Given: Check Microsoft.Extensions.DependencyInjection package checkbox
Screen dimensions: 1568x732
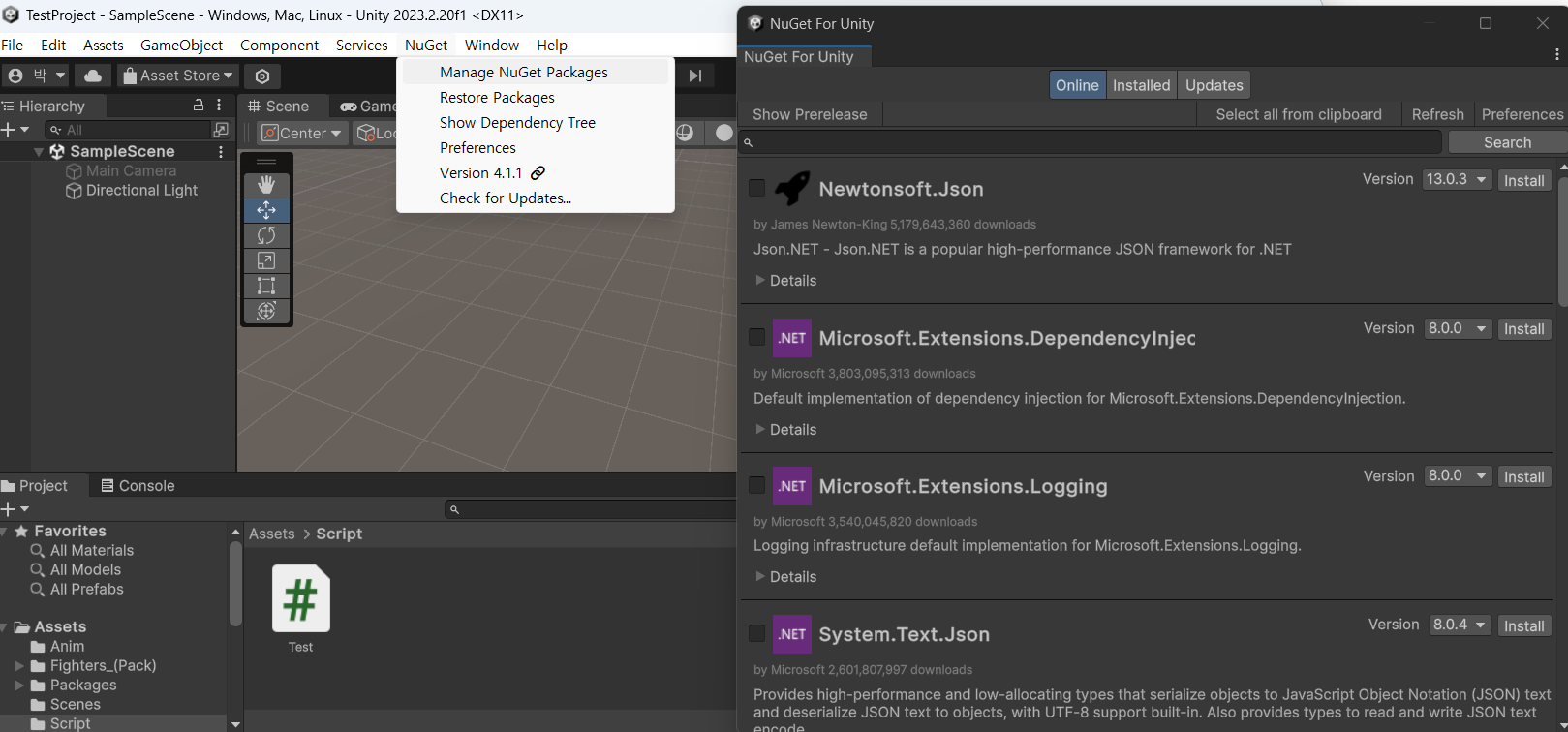Looking at the screenshot, I should [x=757, y=337].
